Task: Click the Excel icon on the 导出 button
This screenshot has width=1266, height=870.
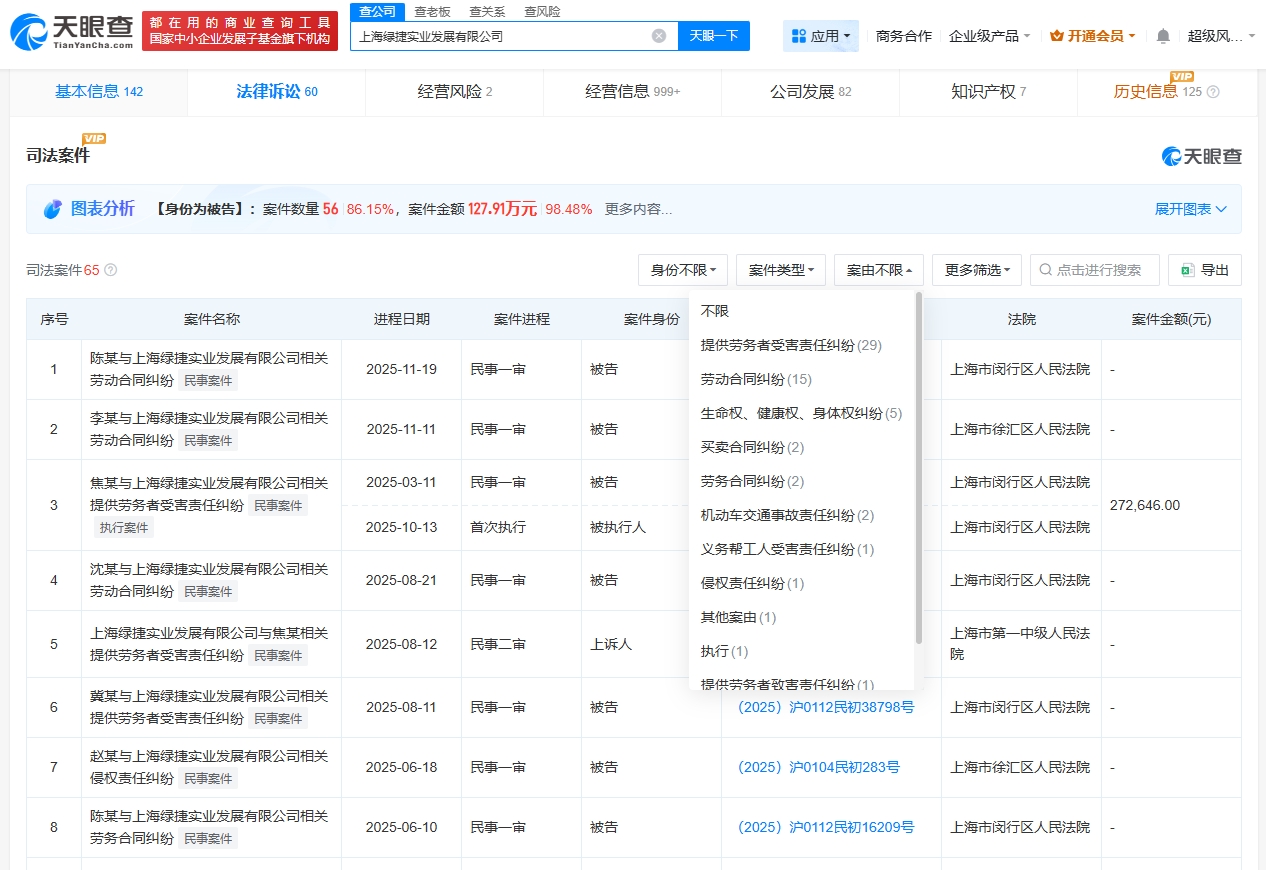Action: click(x=1187, y=270)
